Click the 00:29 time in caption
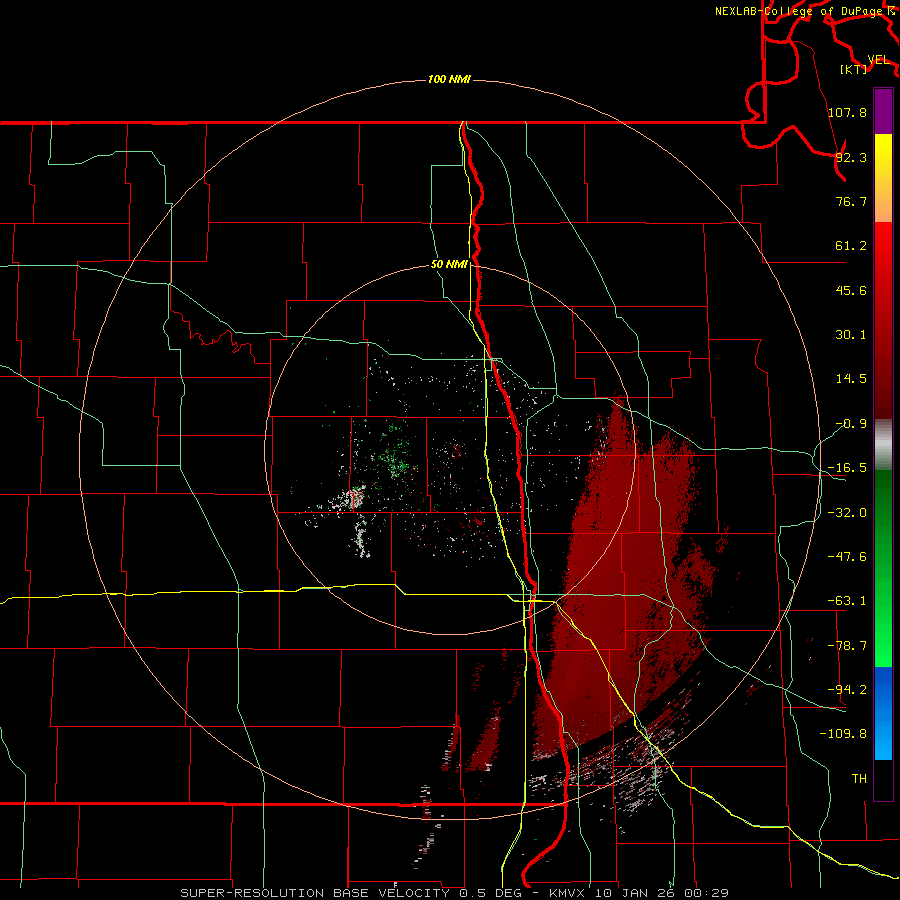 (x=707, y=893)
